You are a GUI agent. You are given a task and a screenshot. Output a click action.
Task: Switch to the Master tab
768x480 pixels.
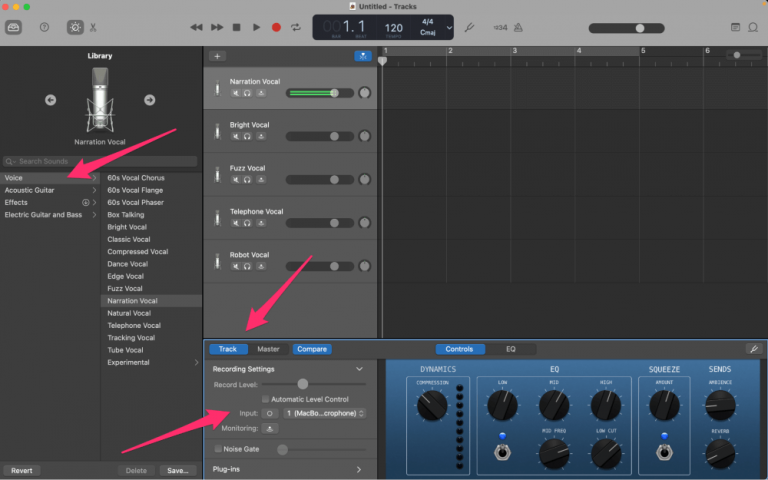click(268, 349)
